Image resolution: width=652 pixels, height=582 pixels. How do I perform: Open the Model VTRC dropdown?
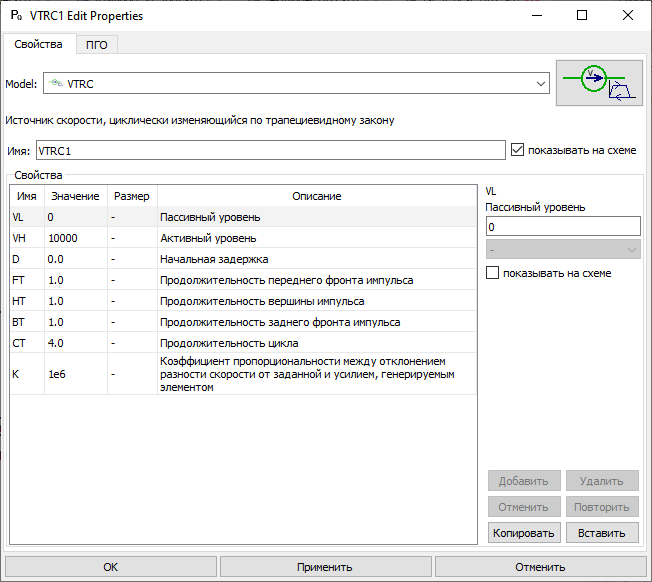tap(296, 84)
